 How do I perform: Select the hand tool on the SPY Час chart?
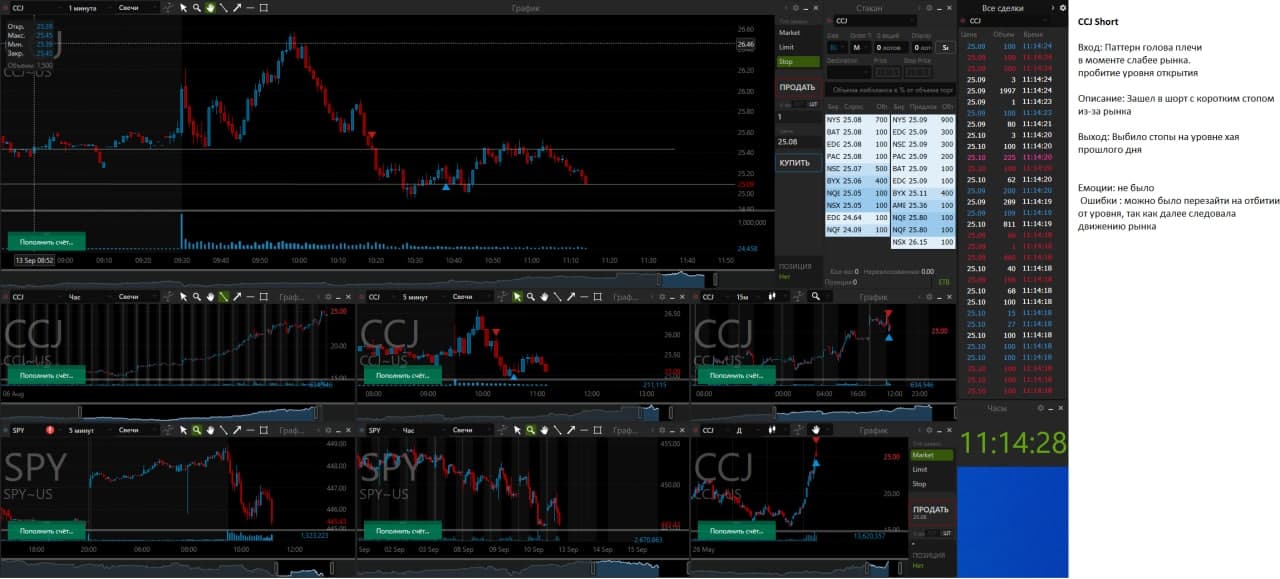click(543, 430)
